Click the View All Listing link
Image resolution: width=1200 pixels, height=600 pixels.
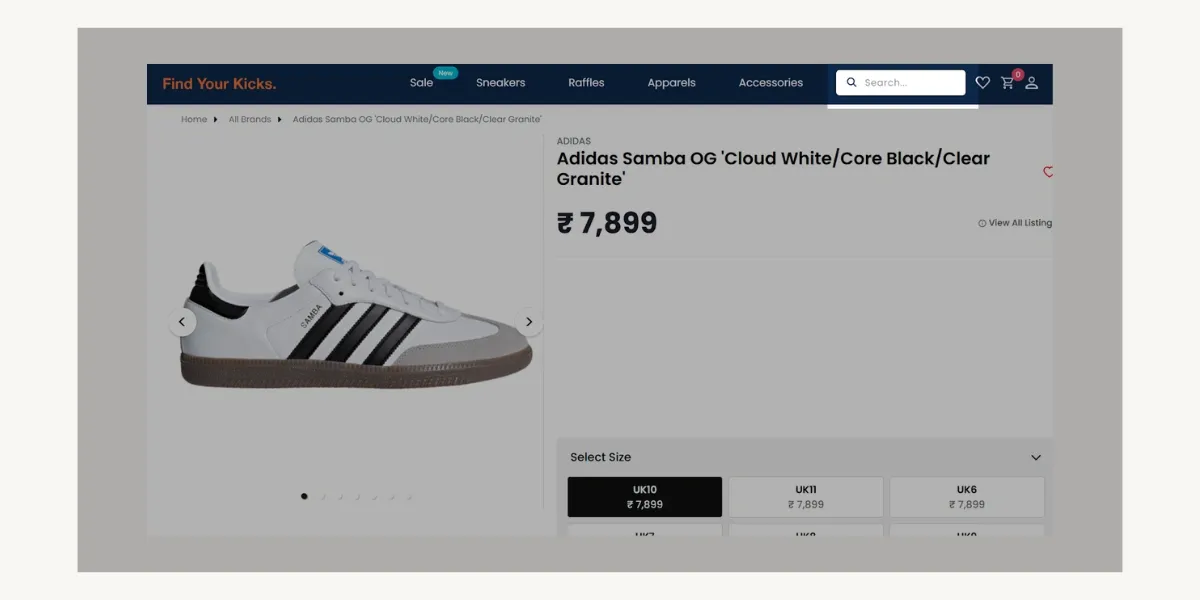click(1018, 223)
